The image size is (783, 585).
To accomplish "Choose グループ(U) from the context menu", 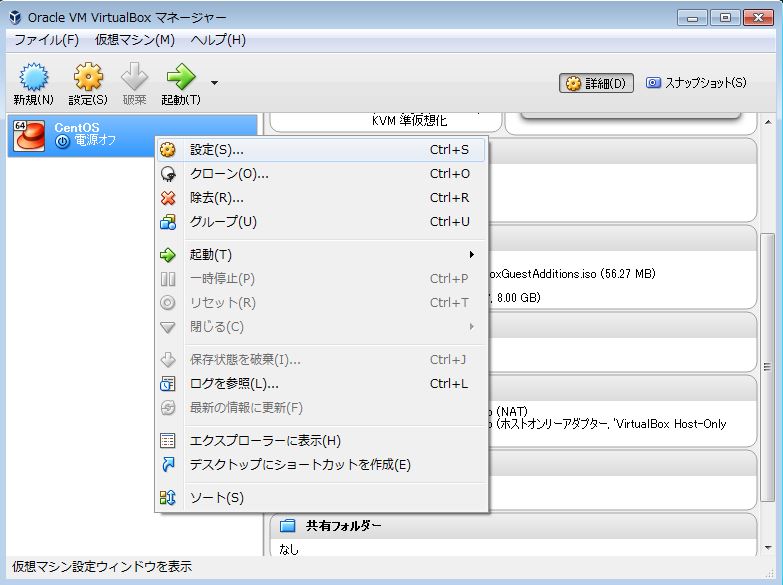I will coord(321,222).
